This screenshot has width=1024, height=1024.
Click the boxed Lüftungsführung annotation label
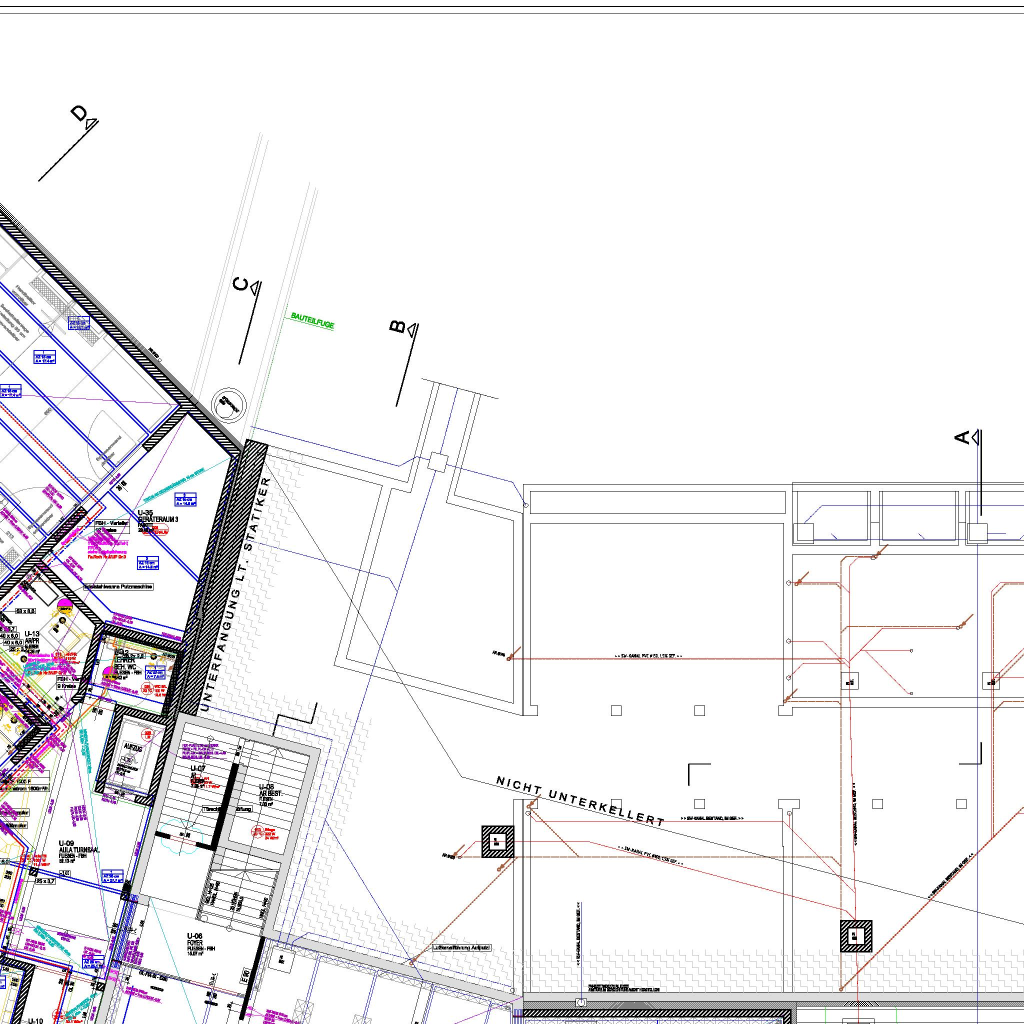(x=460, y=945)
